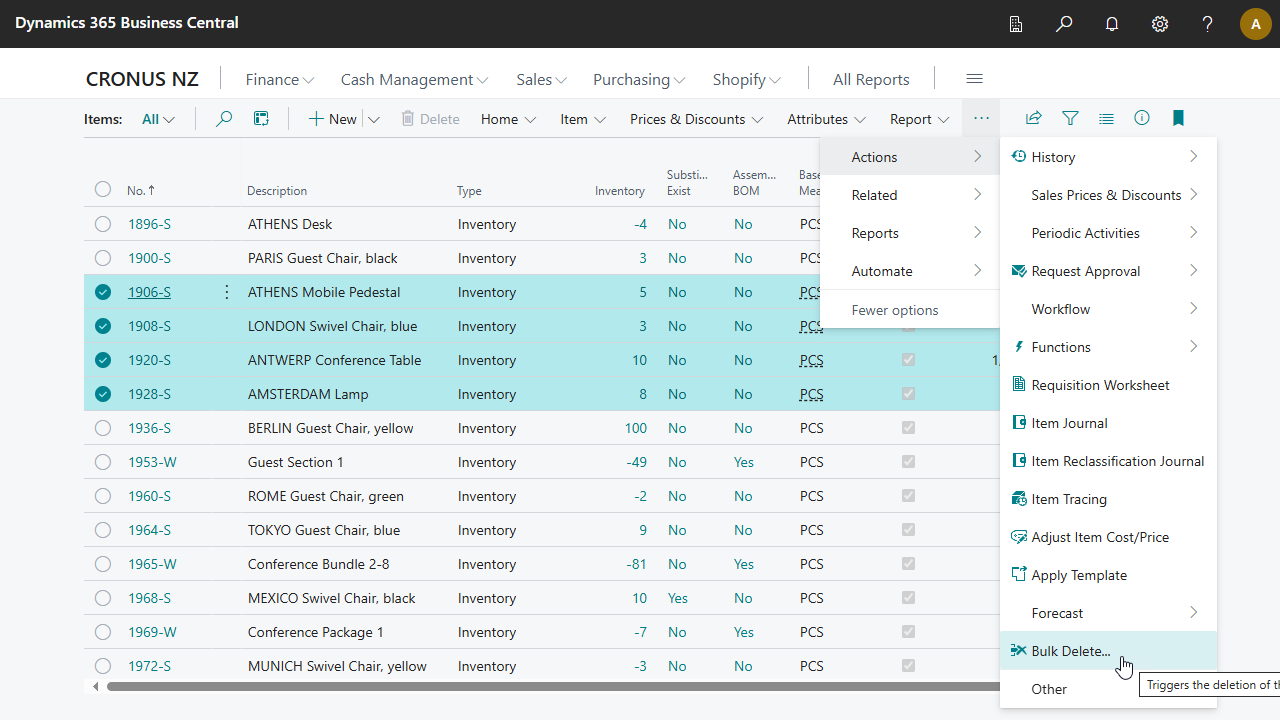Screen dimensions: 1280x720
Task: Expand the History submenu
Action: coord(1108,157)
